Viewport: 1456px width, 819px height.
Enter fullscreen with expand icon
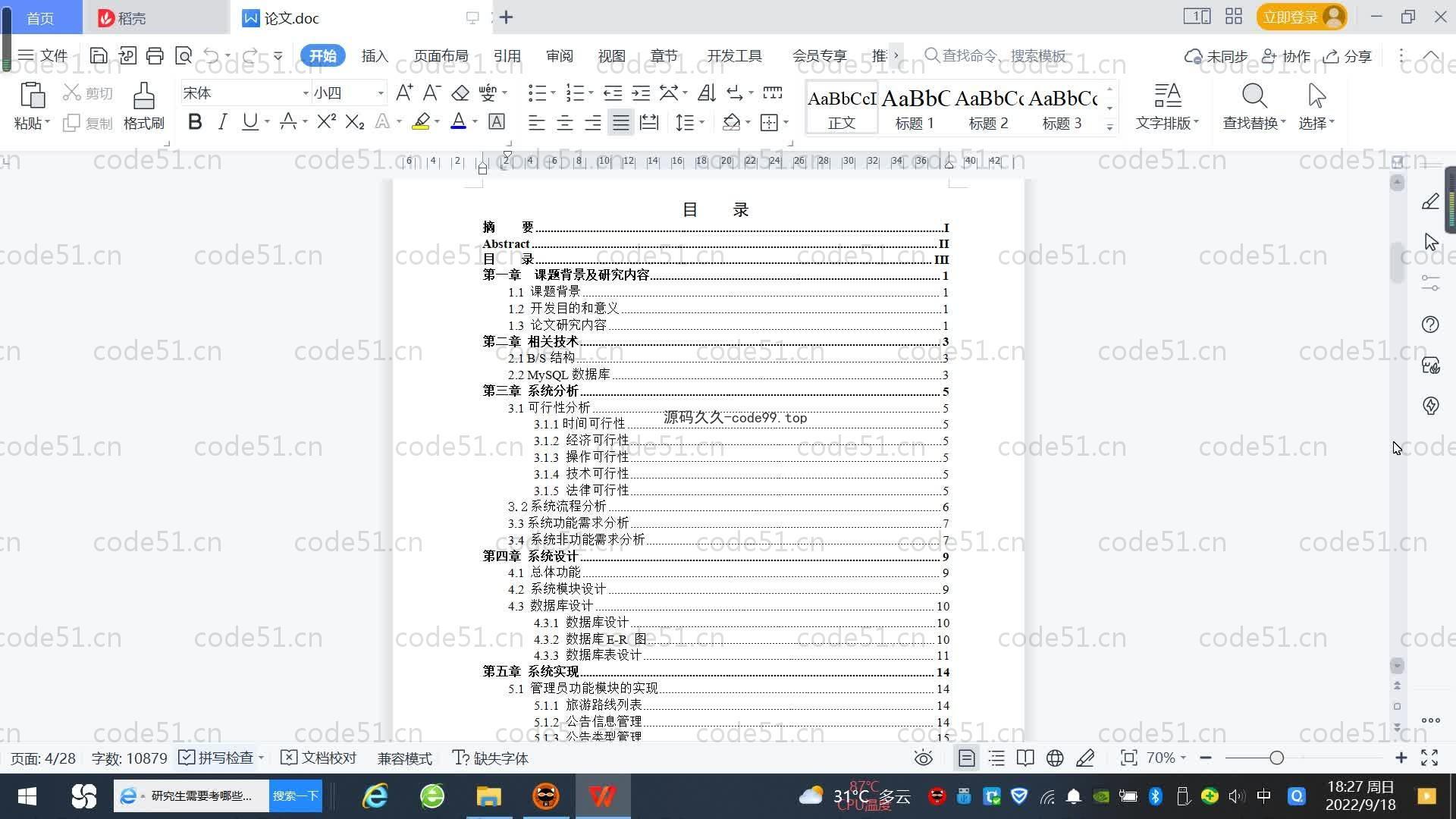pos(1429,758)
